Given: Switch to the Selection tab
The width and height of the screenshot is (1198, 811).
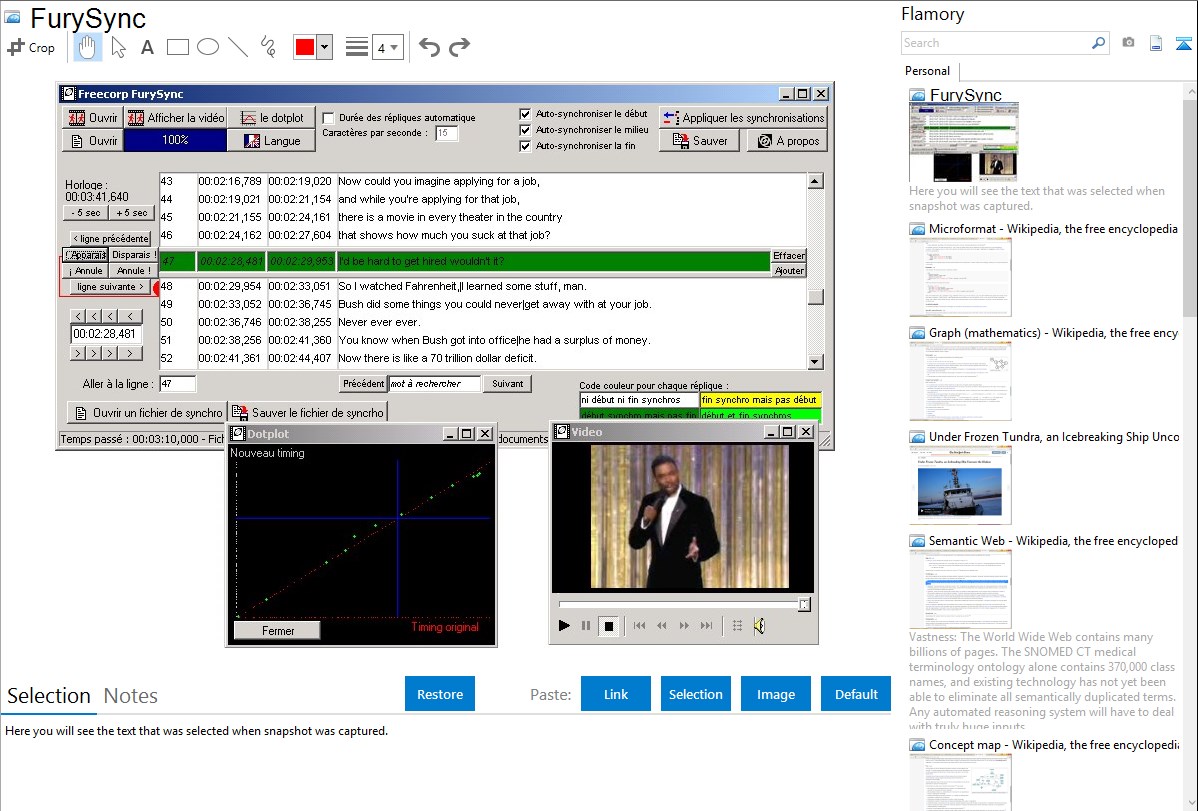Looking at the screenshot, I should (49, 696).
